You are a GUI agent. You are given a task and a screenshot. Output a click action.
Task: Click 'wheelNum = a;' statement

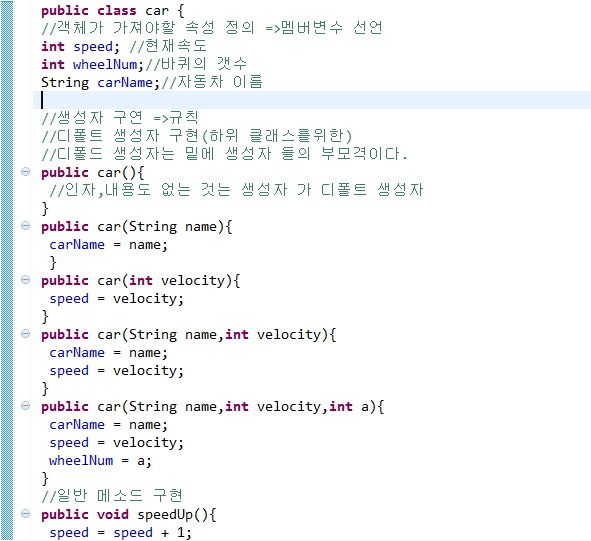point(100,461)
